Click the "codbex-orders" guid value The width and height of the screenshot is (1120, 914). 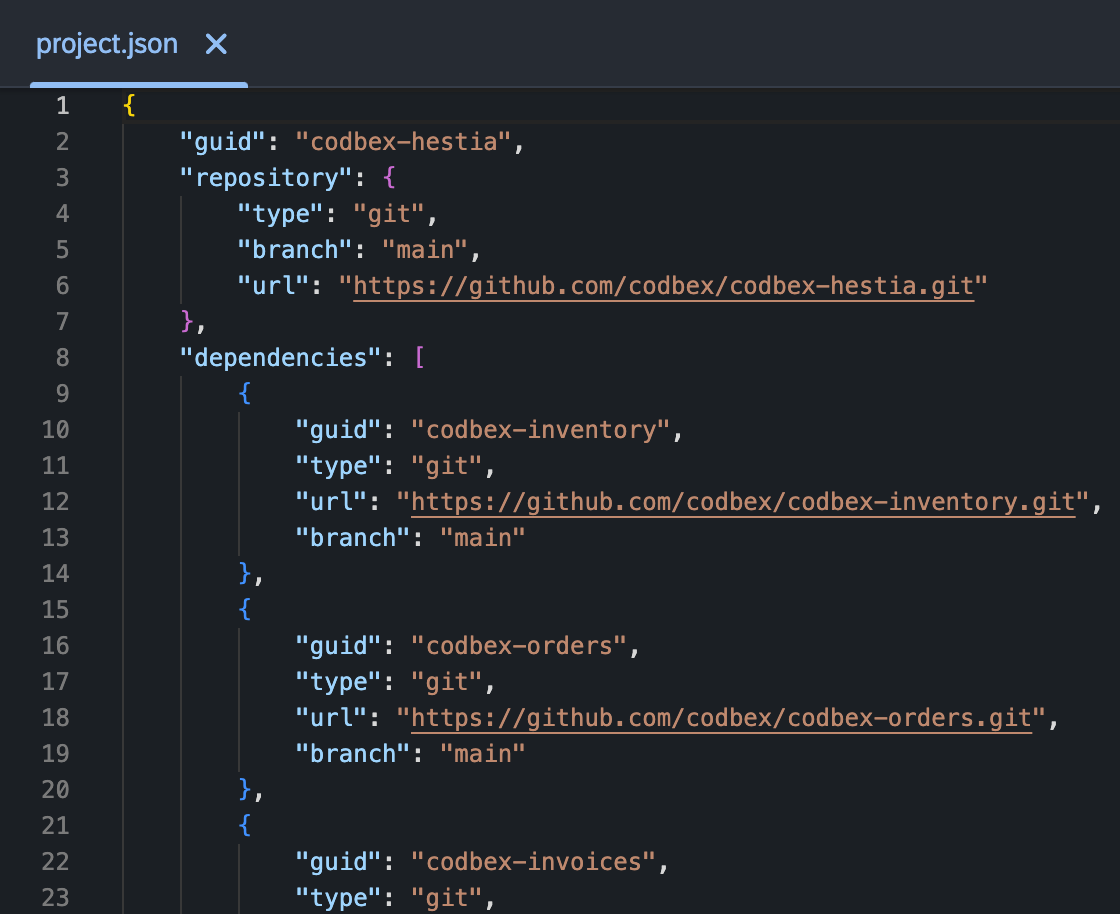point(519,646)
